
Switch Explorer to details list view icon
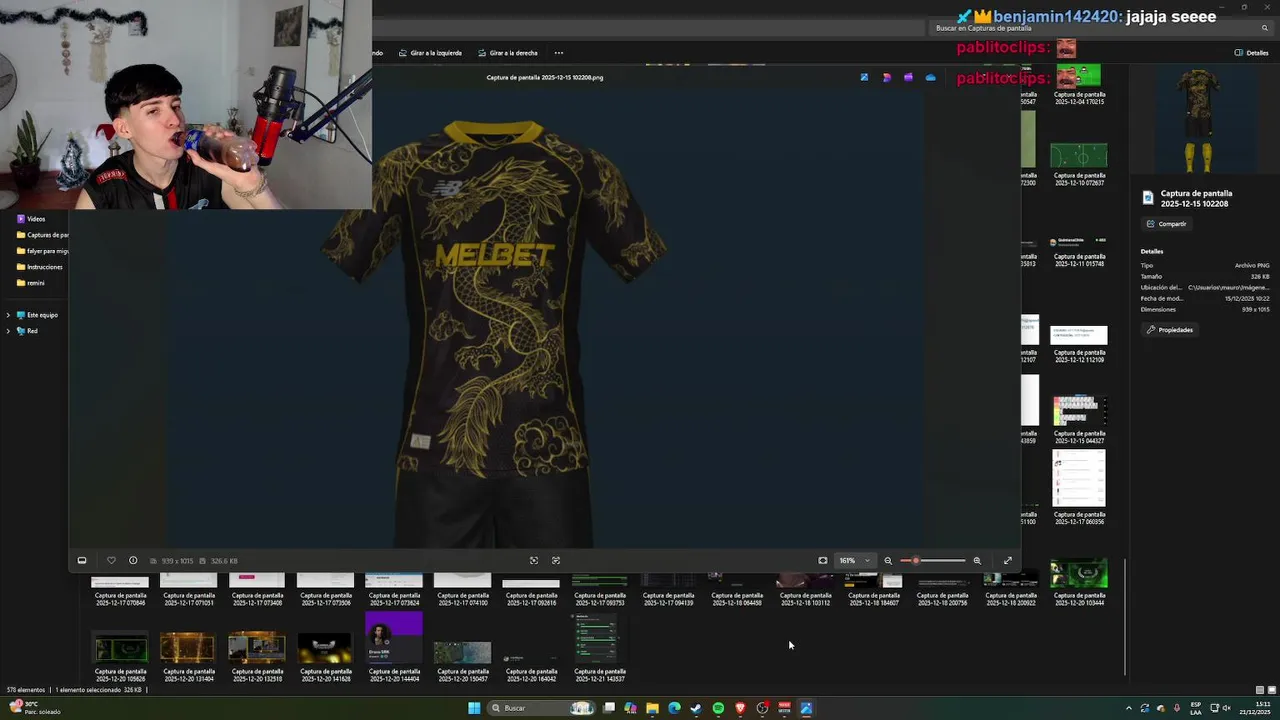[x=1259, y=690]
